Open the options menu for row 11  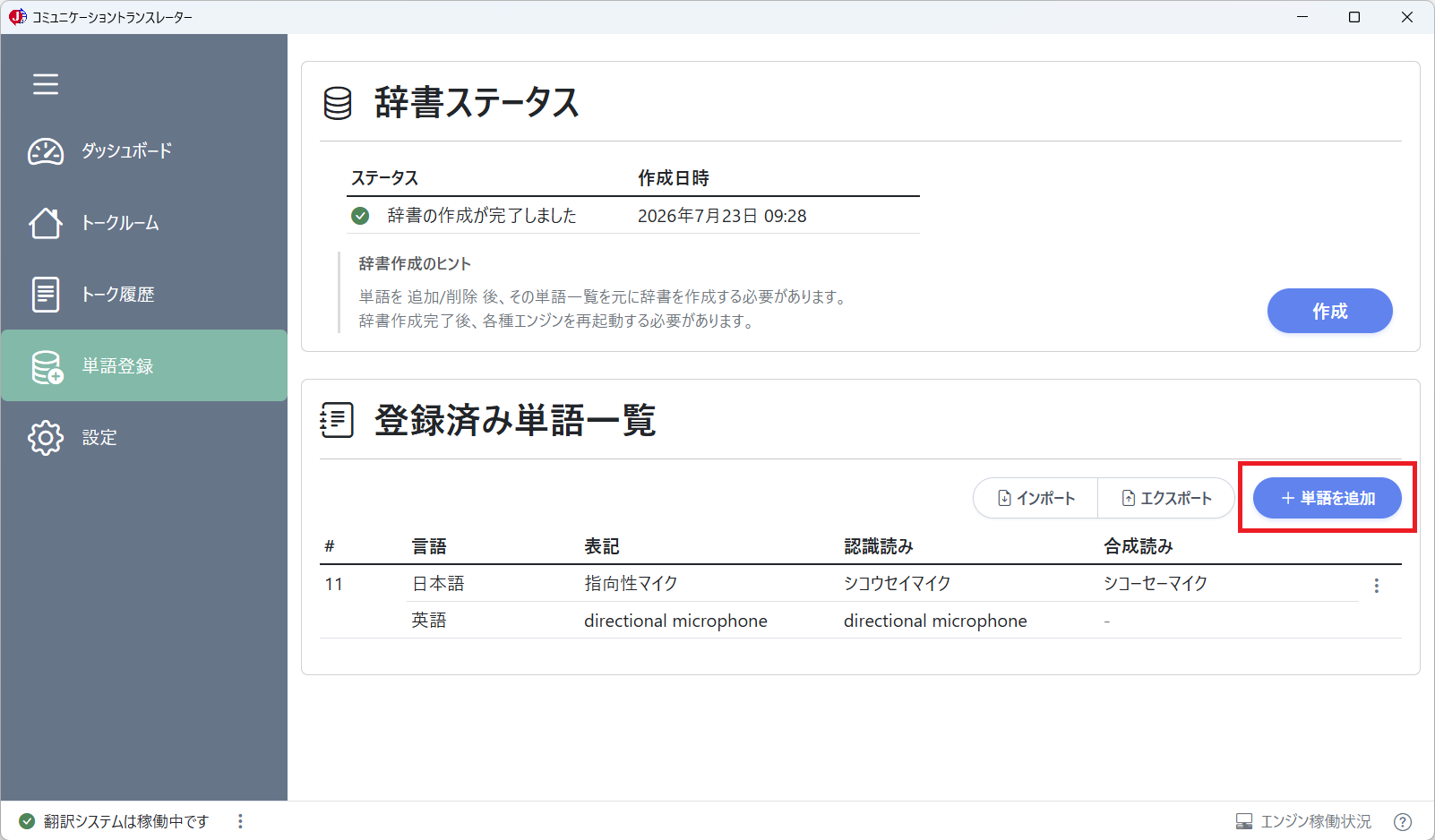click(x=1377, y=586)
